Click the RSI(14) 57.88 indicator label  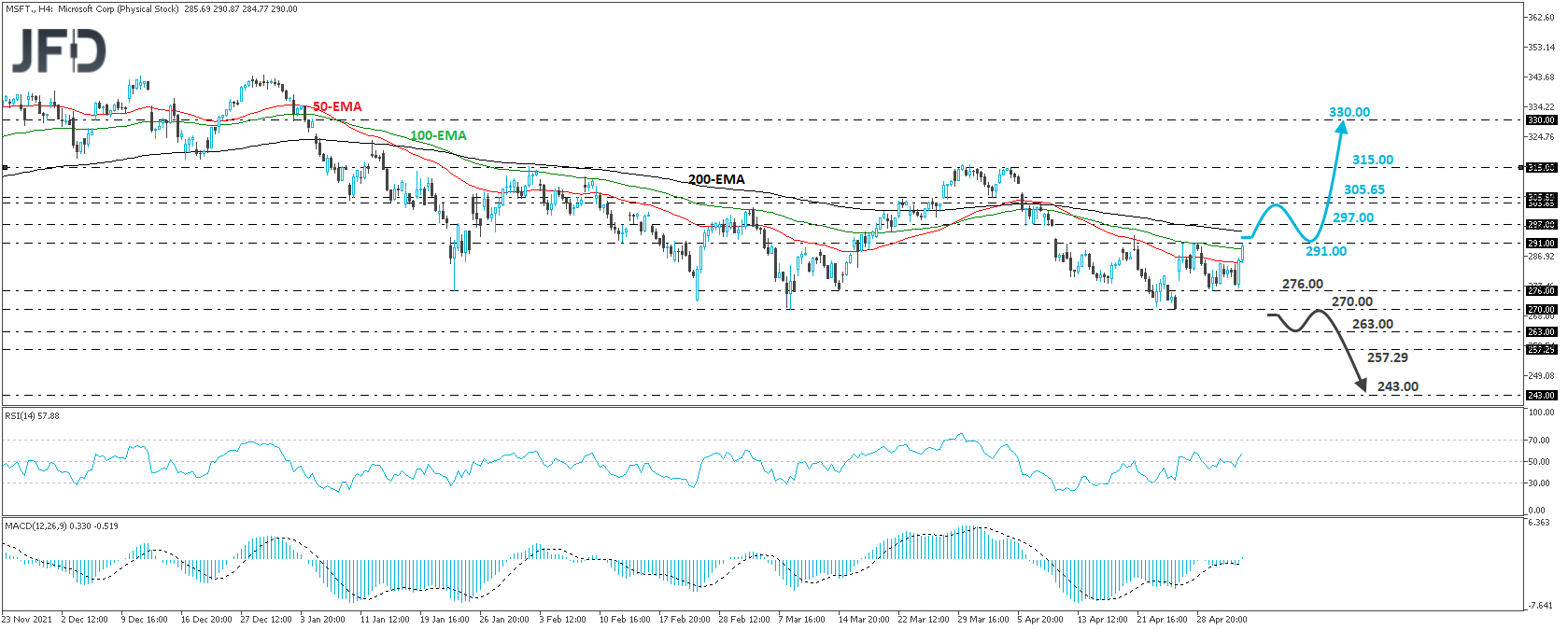pyautogui.click(x=32, y=416)
